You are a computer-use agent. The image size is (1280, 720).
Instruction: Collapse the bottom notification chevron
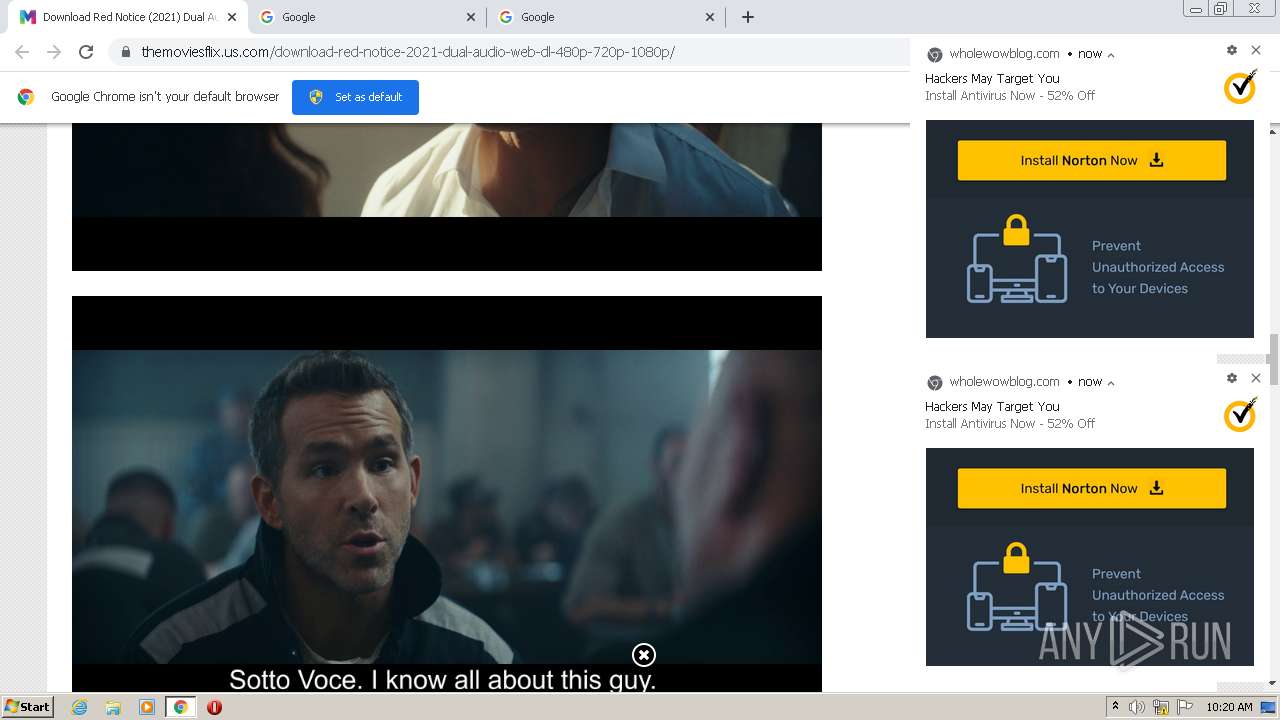[1111, 383]
